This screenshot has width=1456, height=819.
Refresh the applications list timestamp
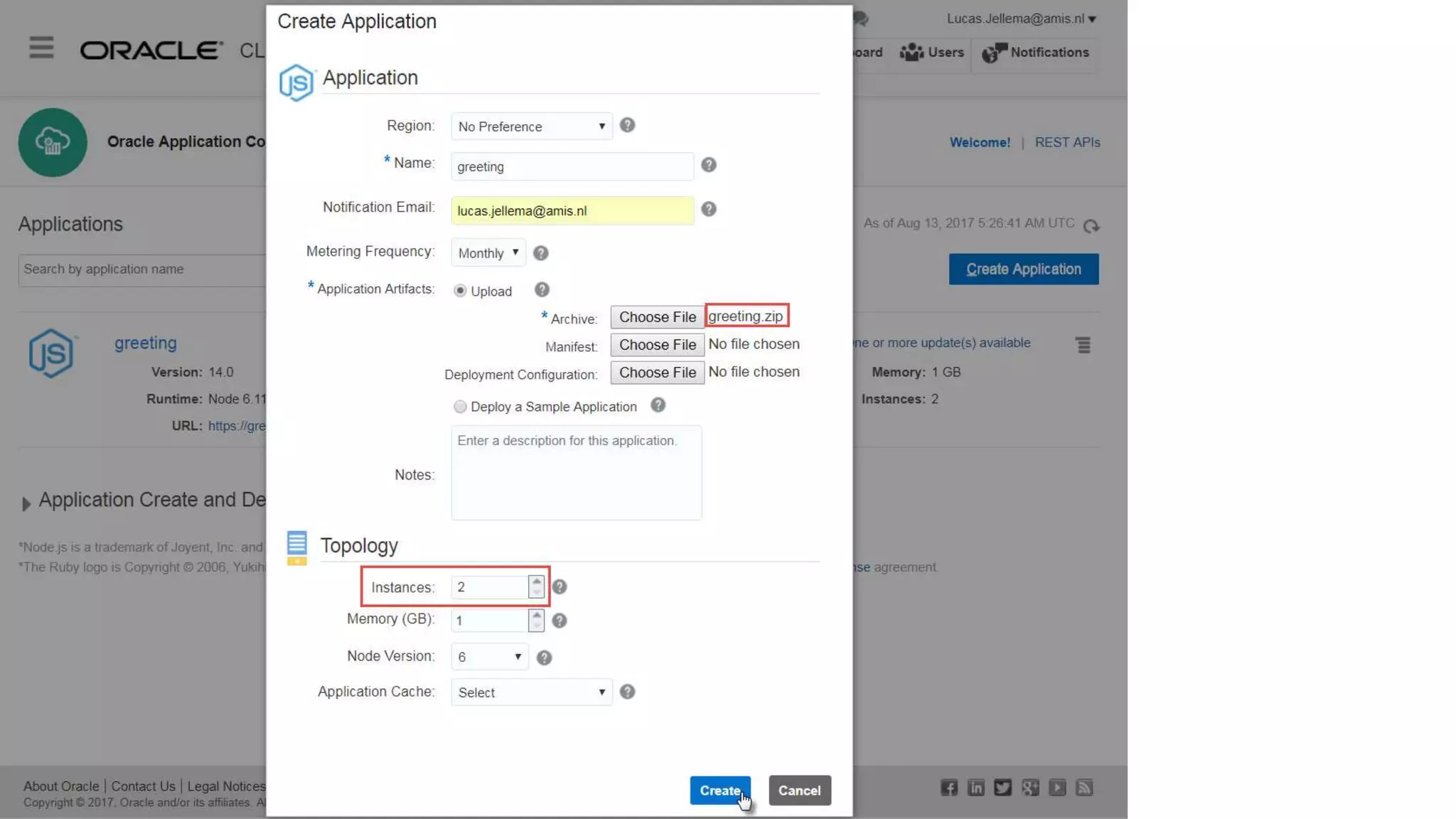(1091, 226)
